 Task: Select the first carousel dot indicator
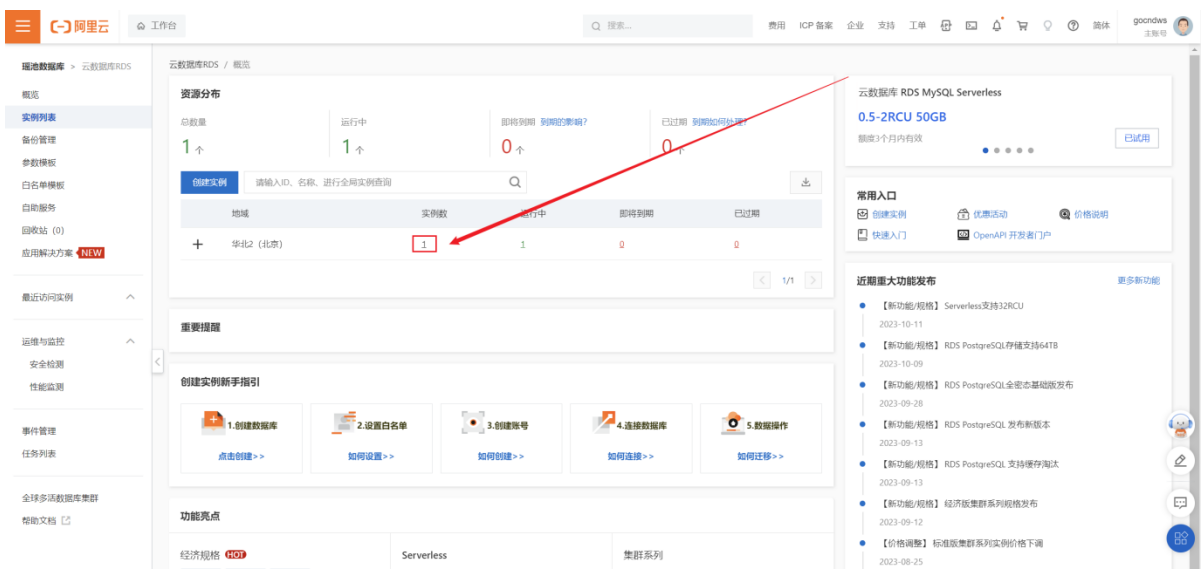tap(985, 151)
